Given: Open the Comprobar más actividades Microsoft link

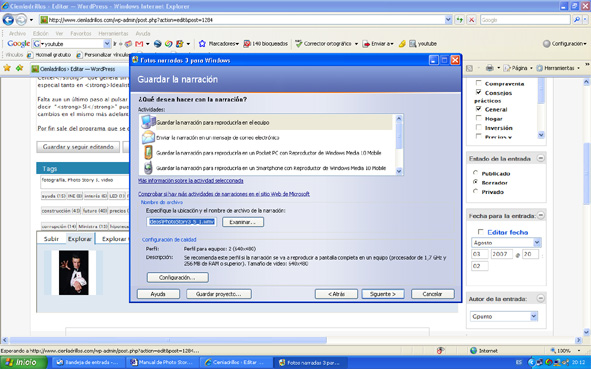Looking at the screenshot, I should tap(224, 194).
